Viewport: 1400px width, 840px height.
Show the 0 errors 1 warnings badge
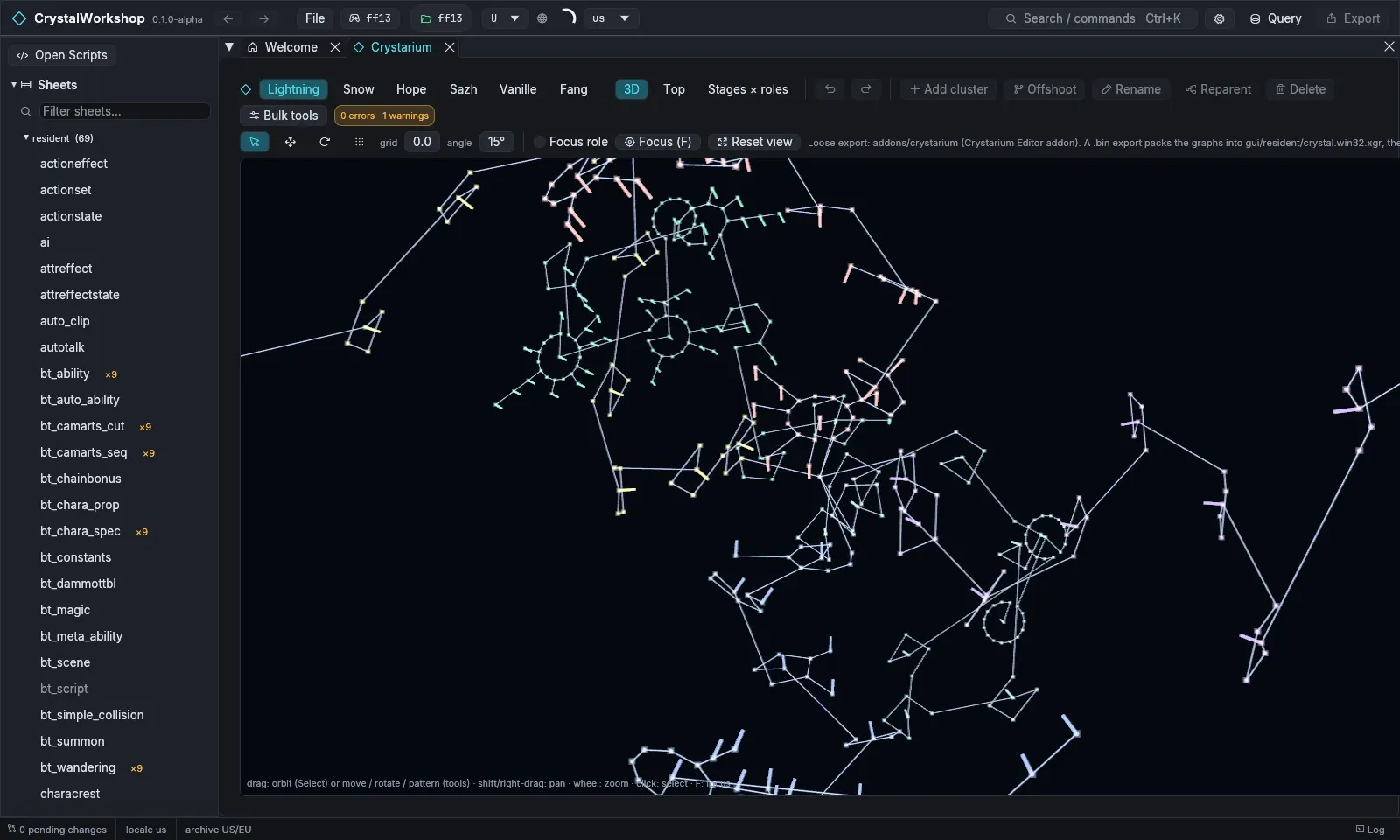click(384, 115)
